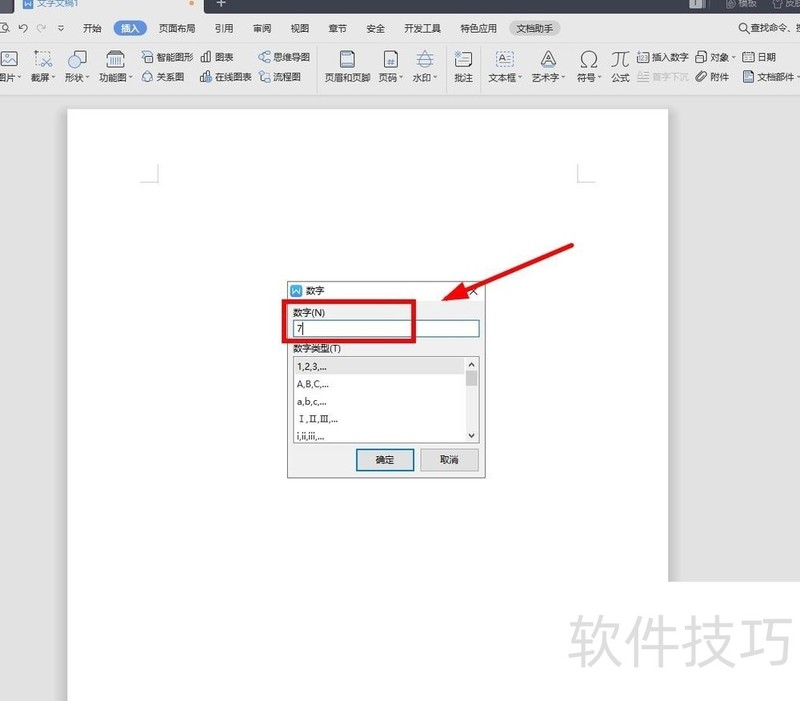Open a new document tab with plus
The height and width of the screenshot is (701, 800).
(221, 4)
